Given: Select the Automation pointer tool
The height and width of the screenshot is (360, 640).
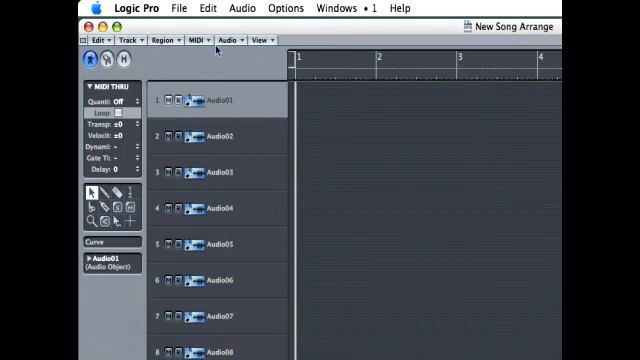Looking at the screenshot, I should pos(117,221).
